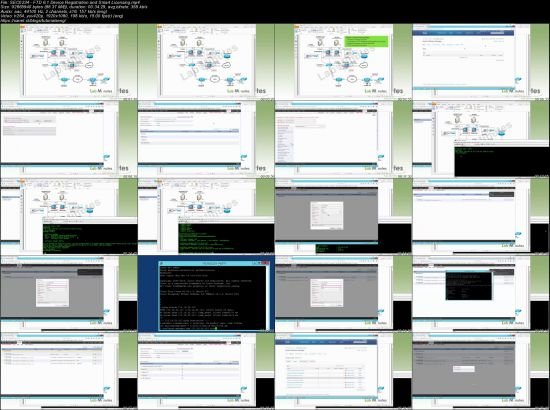Open blue-header web page thumbnail without license table
The height and width of the screenshot is (410, 550).
481,62
